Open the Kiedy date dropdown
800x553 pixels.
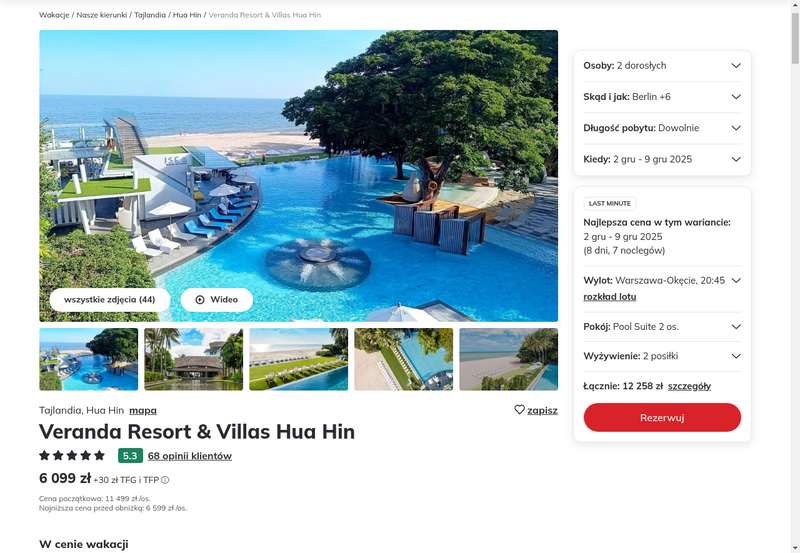pos(662,159)
